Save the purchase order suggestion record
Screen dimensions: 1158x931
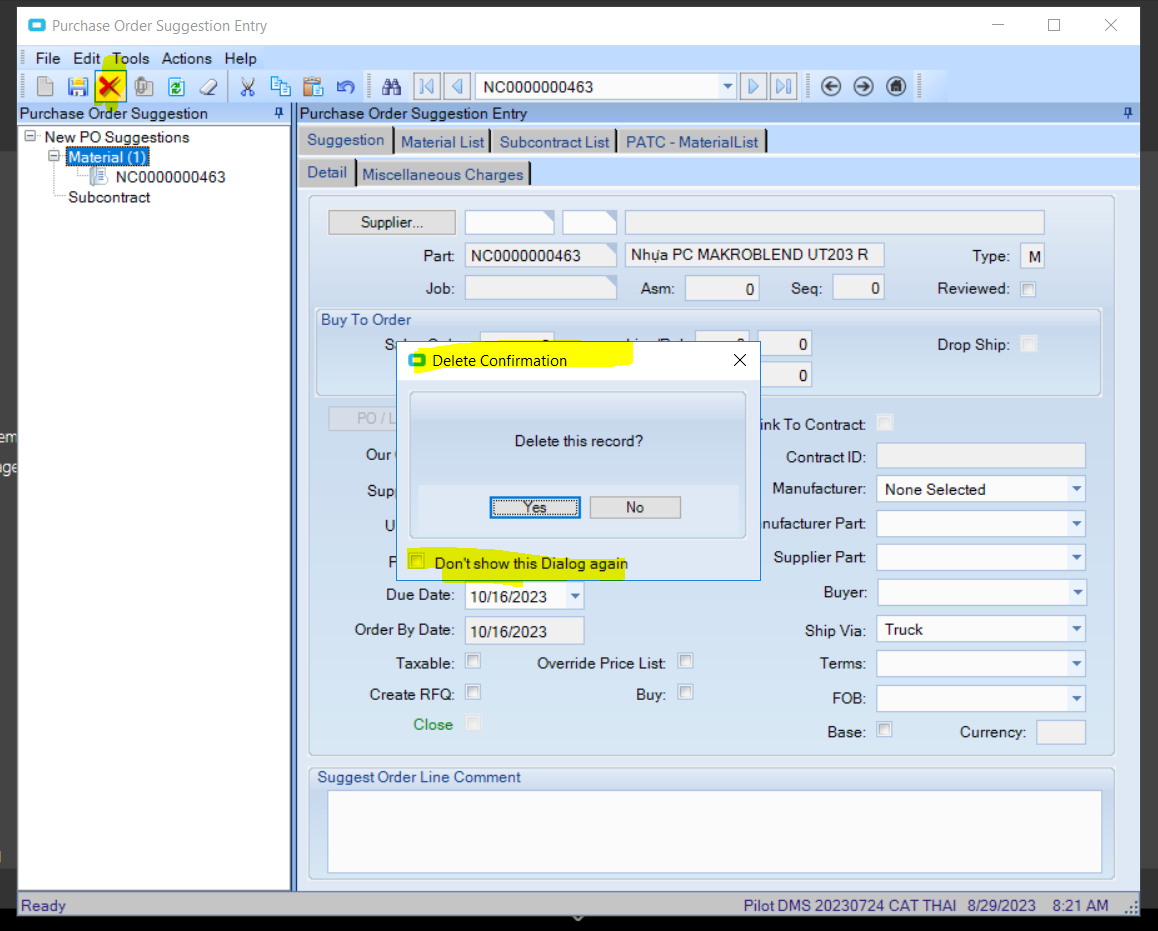(77, 86)
